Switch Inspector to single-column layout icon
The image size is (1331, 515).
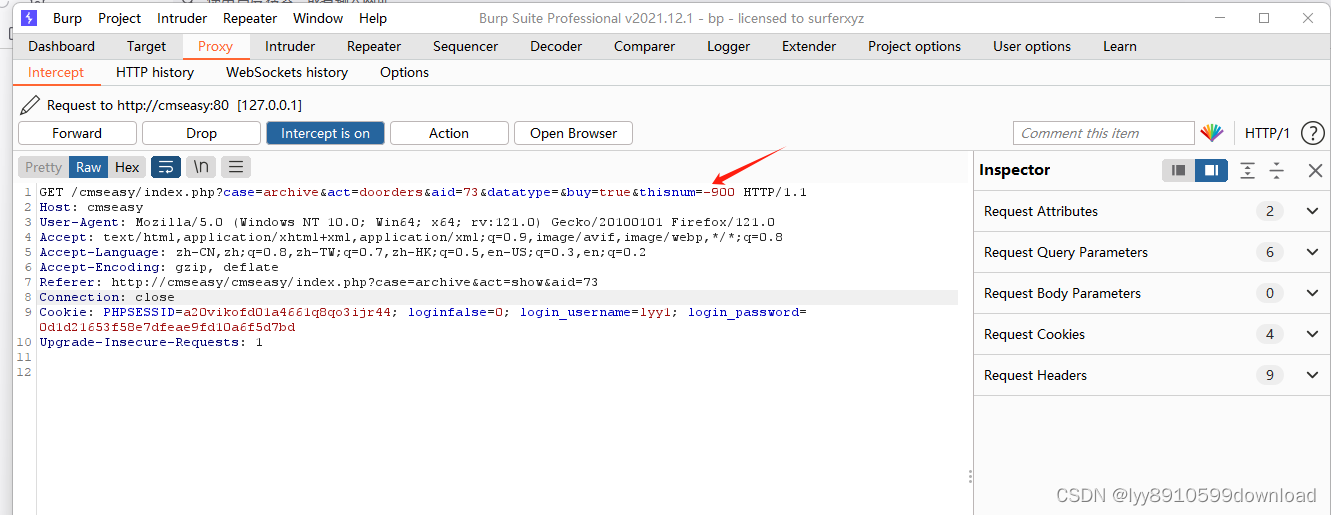click(1178, 171)
